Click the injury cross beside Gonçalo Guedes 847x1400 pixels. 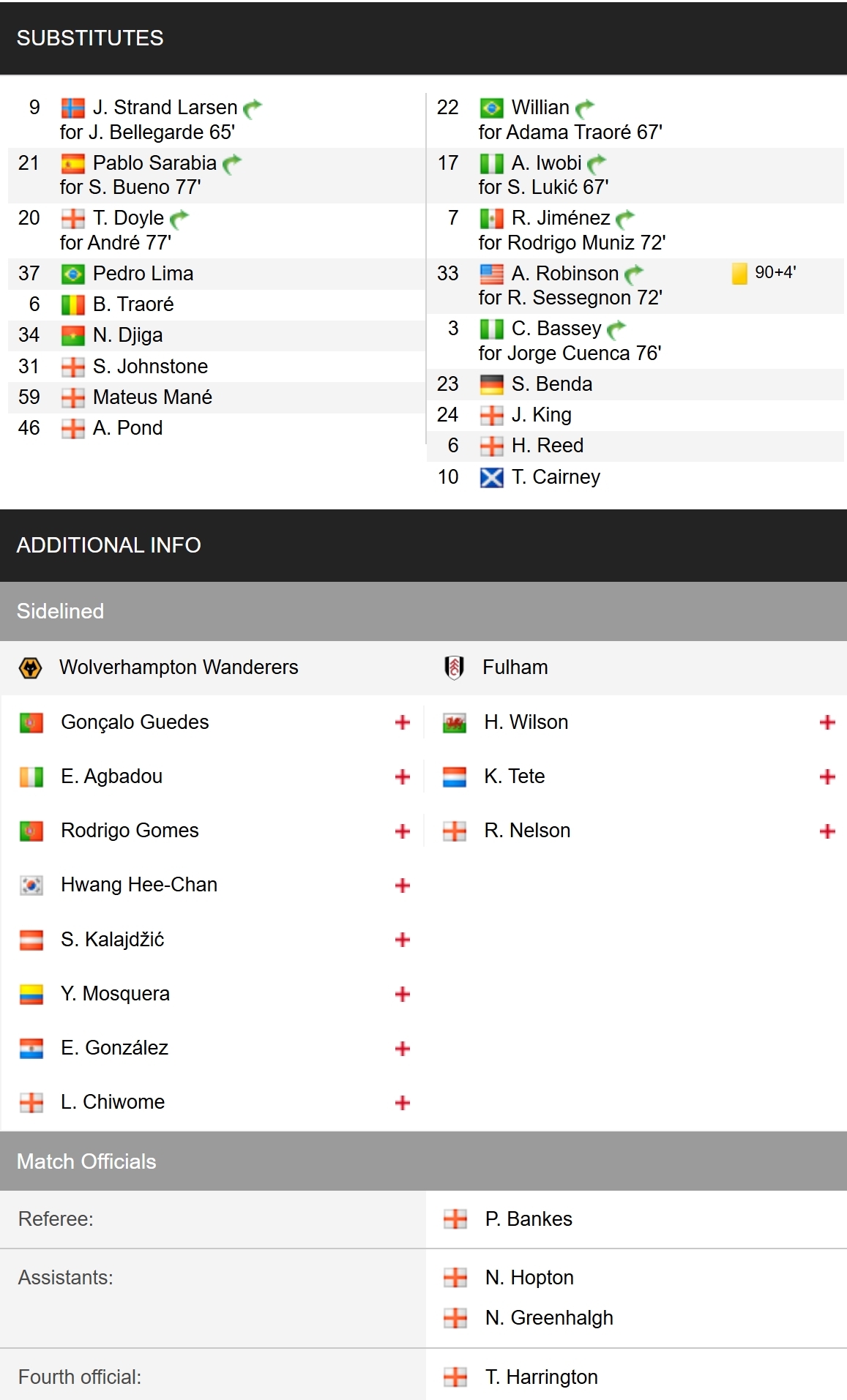[x=402, y=722]
